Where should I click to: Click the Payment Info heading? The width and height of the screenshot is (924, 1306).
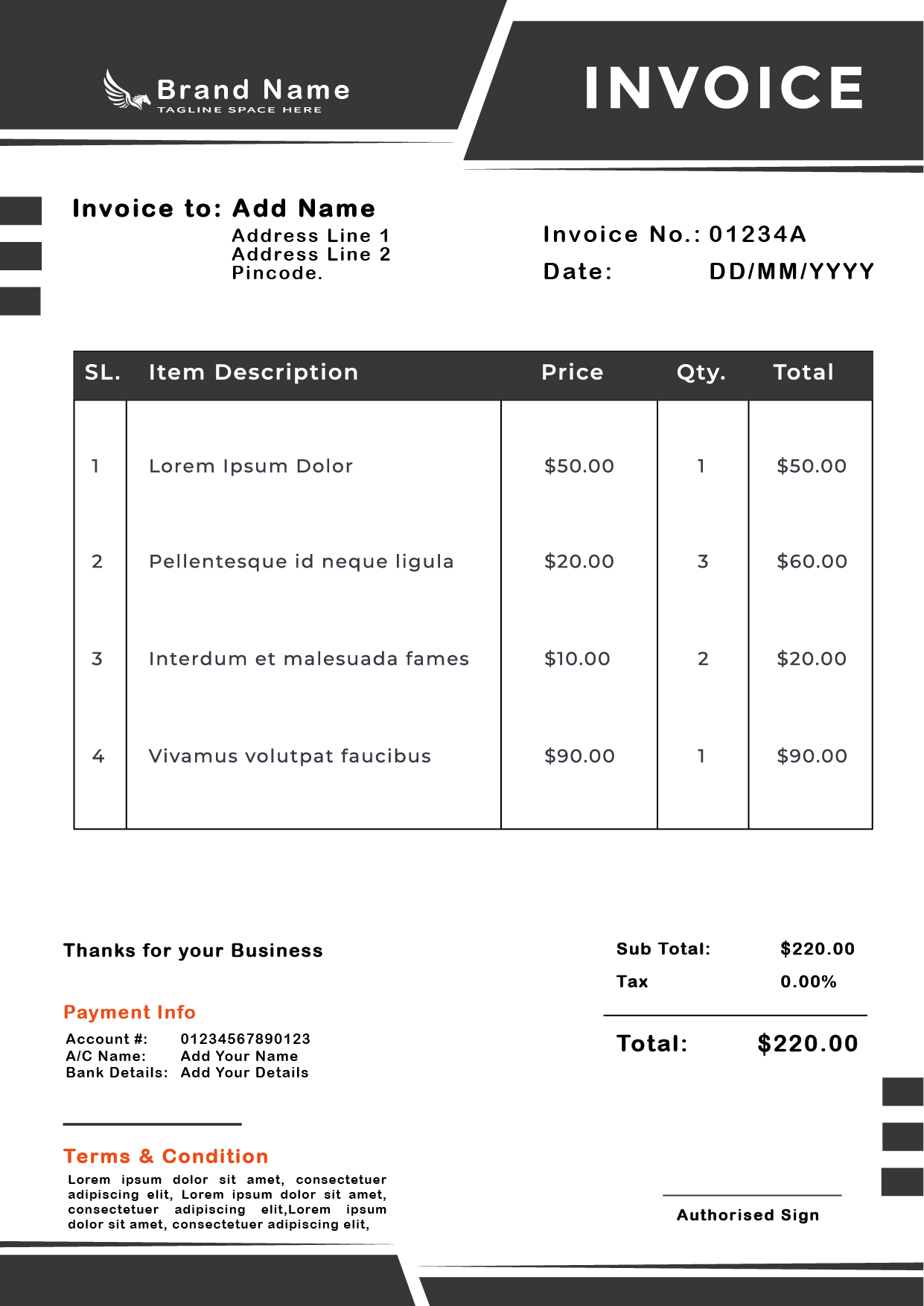pyautogui.click(x=130, y=1013)
